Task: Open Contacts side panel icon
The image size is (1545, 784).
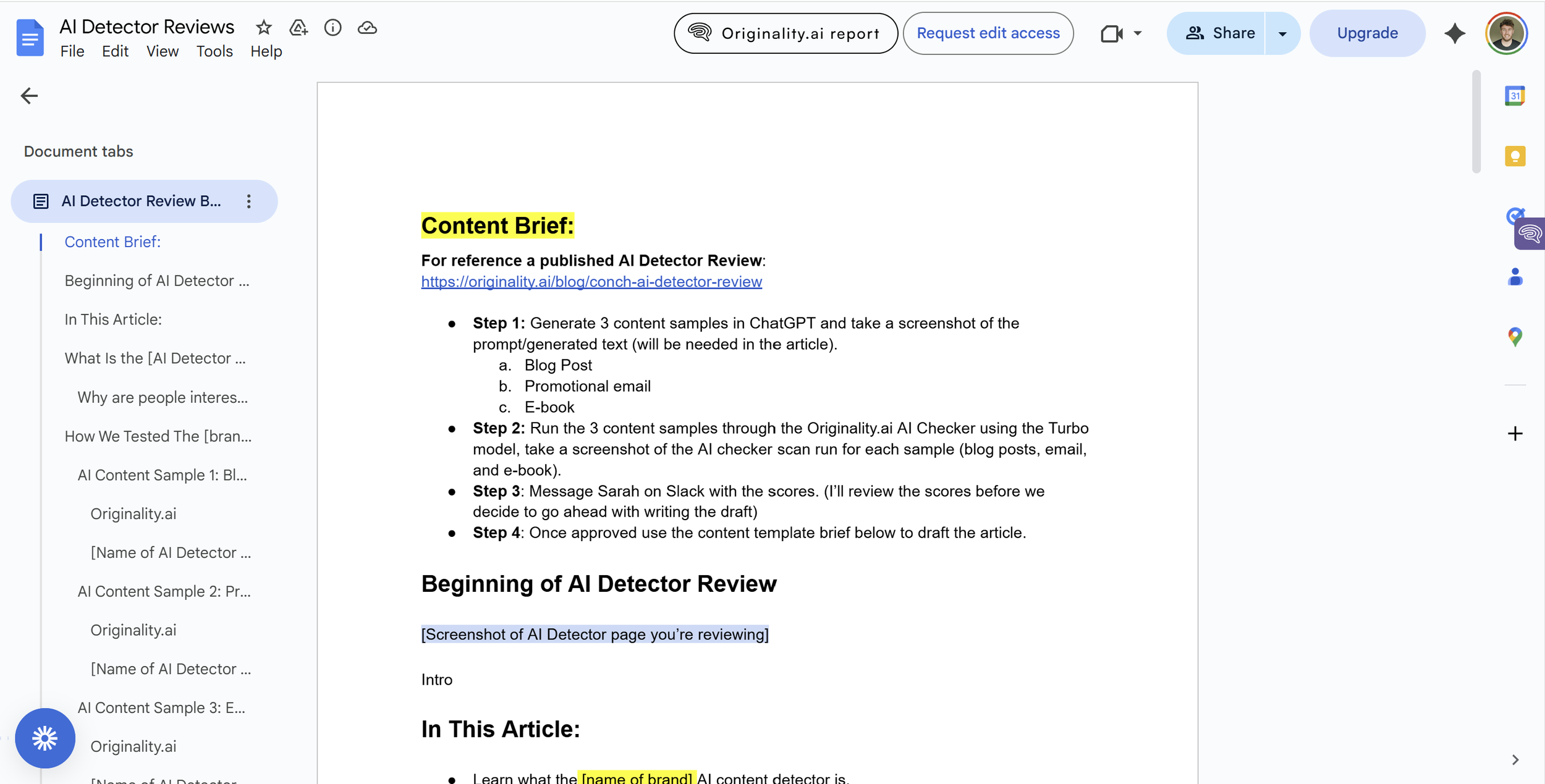Action: (x=1514, y=277)
